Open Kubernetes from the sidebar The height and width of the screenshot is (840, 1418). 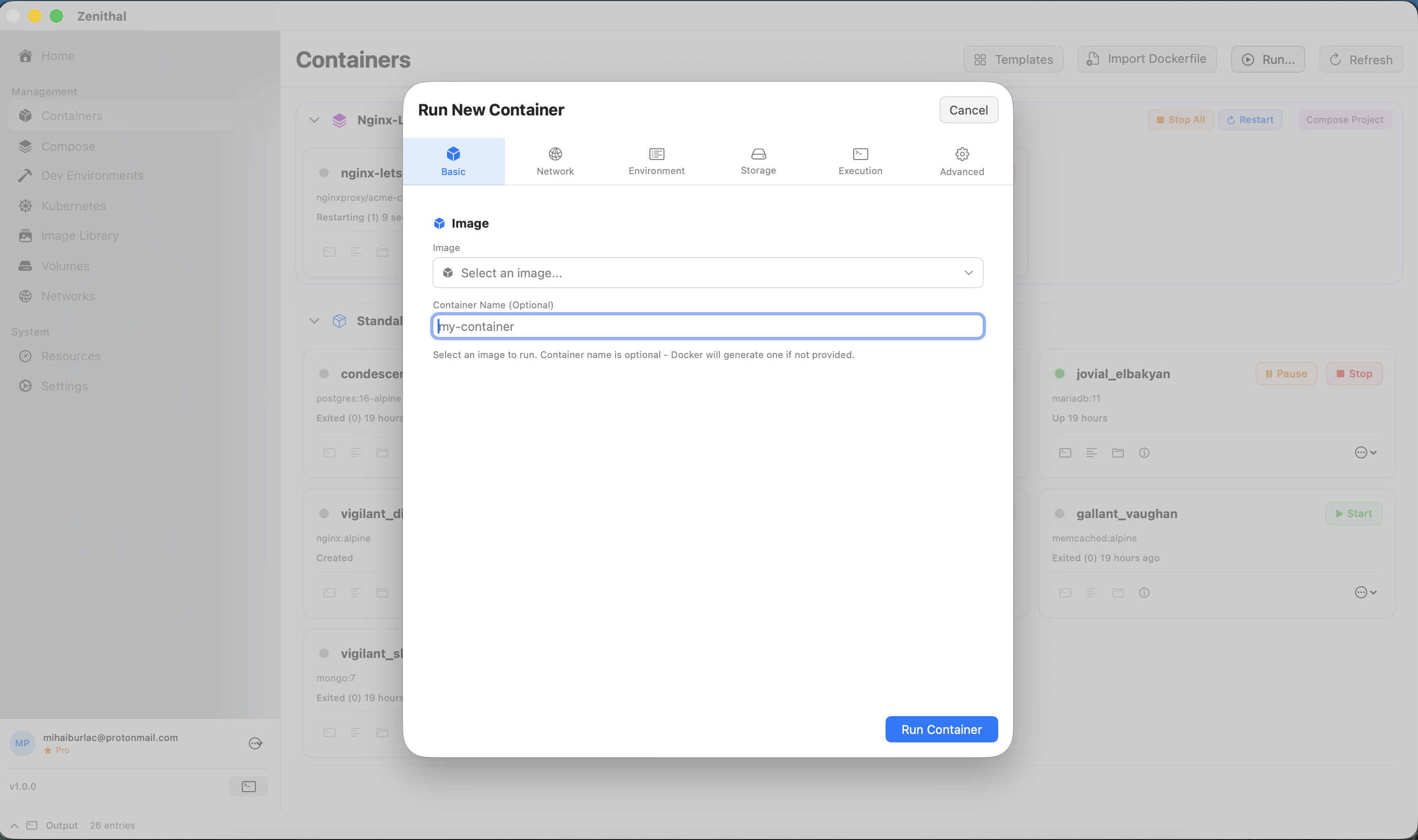click(x=73, y=206)
